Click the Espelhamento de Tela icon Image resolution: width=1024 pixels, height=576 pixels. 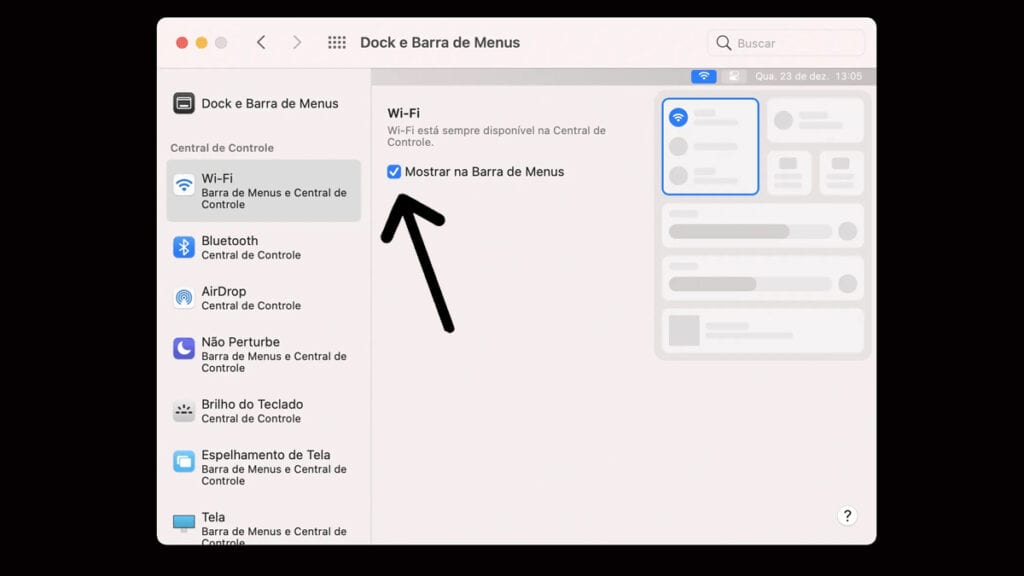click(x=184, y=462)
